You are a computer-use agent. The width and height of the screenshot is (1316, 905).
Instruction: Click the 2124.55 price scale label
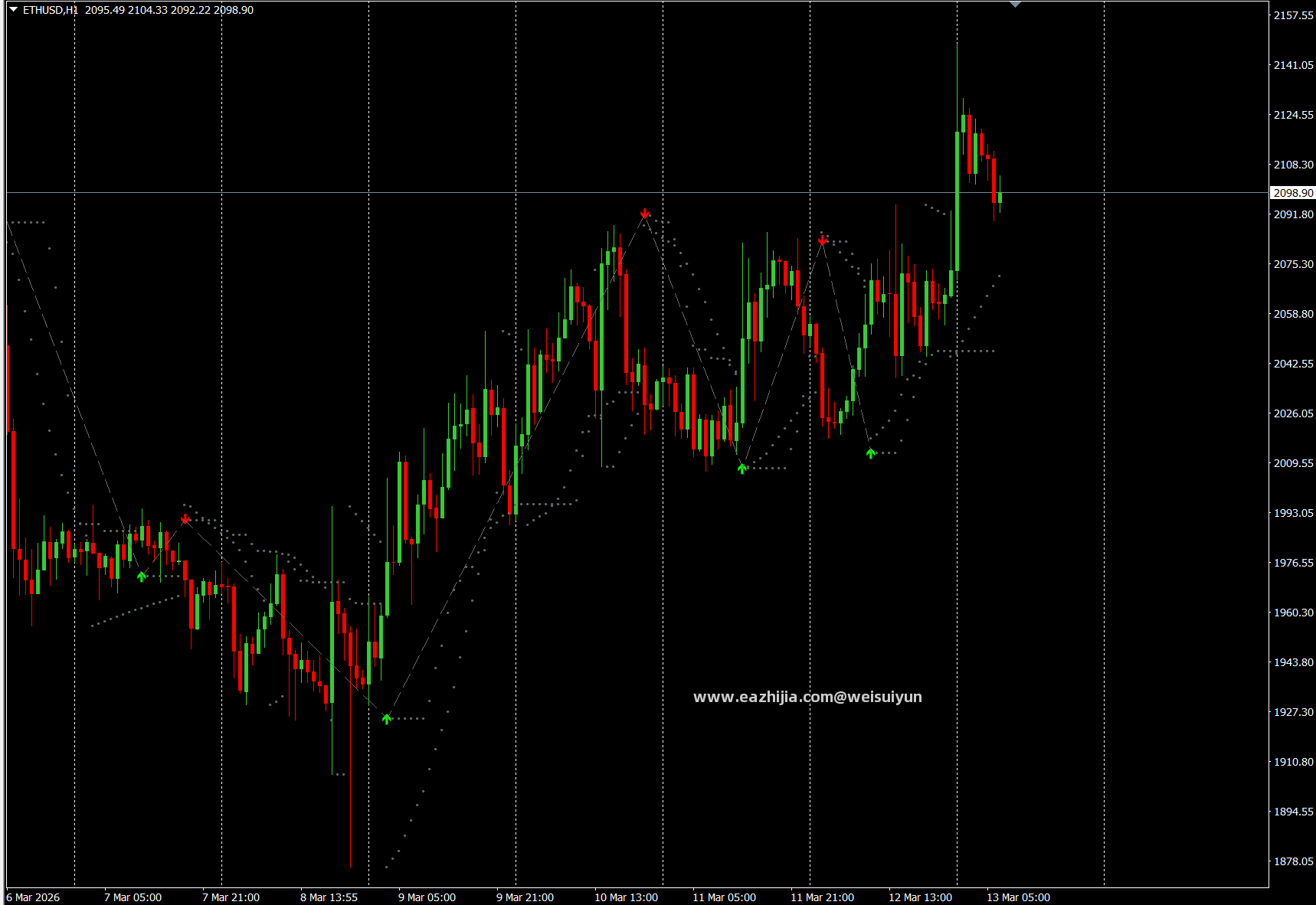1293,115
